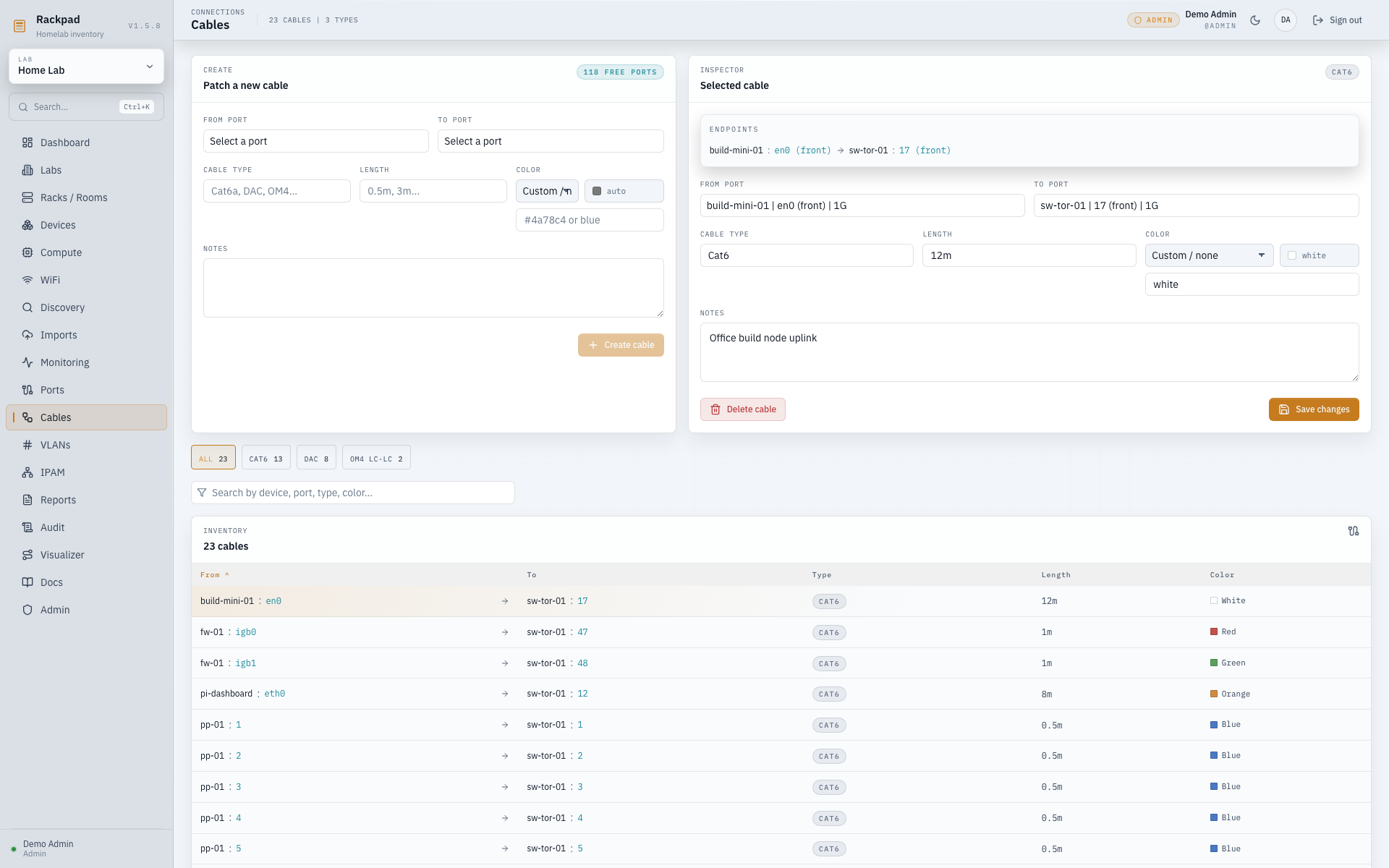Screen dimensions: 1389x868
Task: Sort by the Length column header
Action: click(x=1055, y=575)
